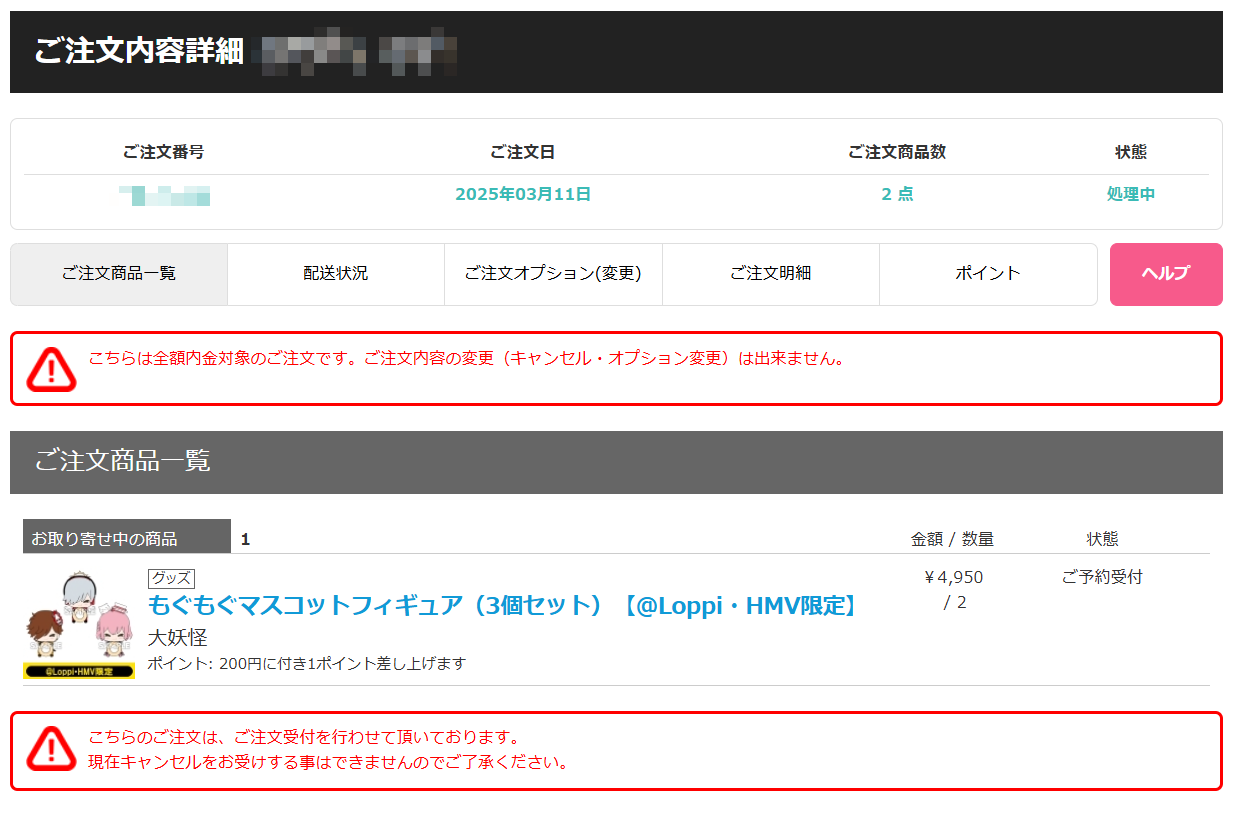Viewport: 1247px width, 815px height.
Task: Select the ご注文明細 tab
Action: (771, 274)
